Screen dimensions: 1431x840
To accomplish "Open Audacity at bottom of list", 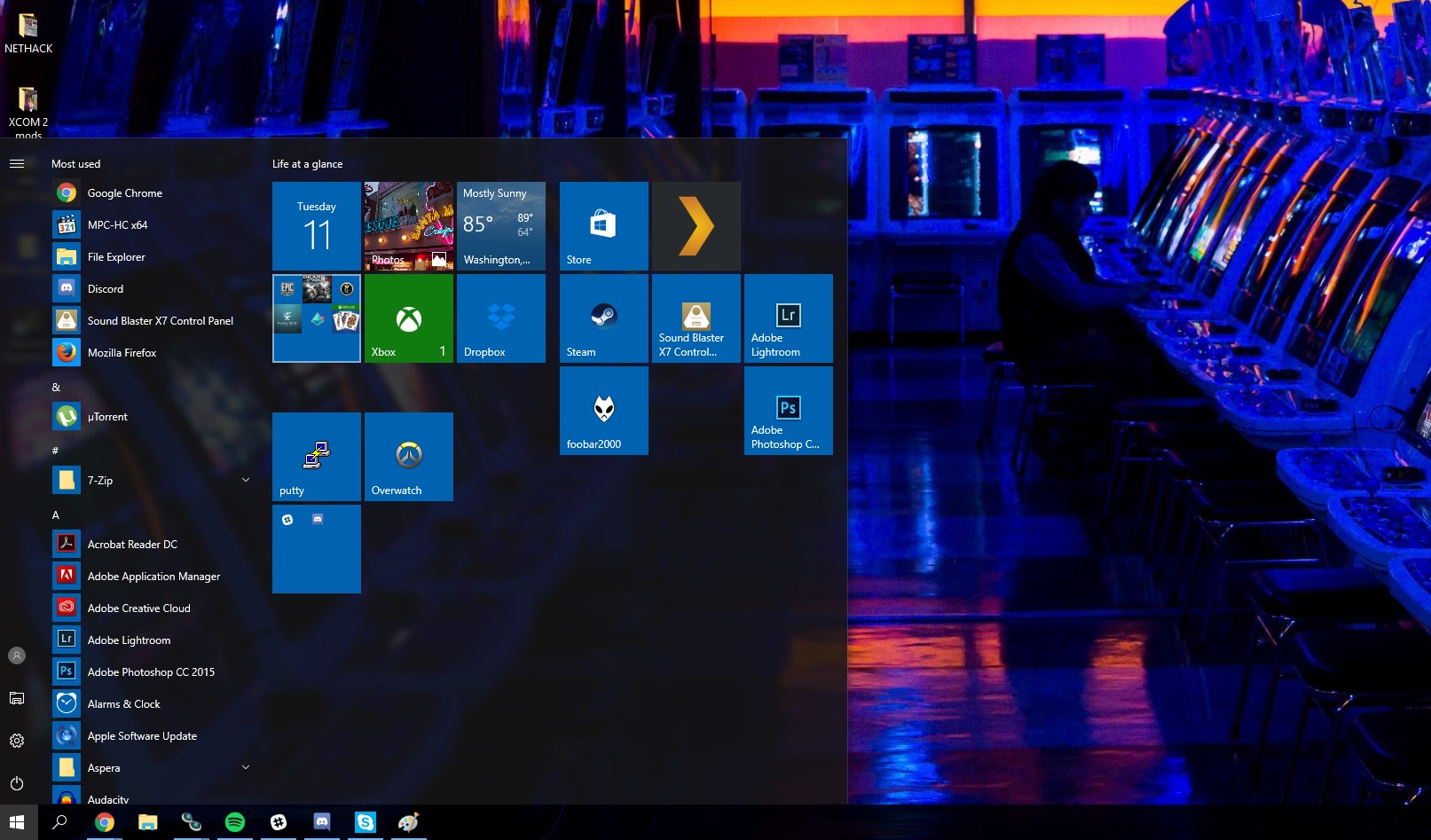I will click(x=151, y=795).
